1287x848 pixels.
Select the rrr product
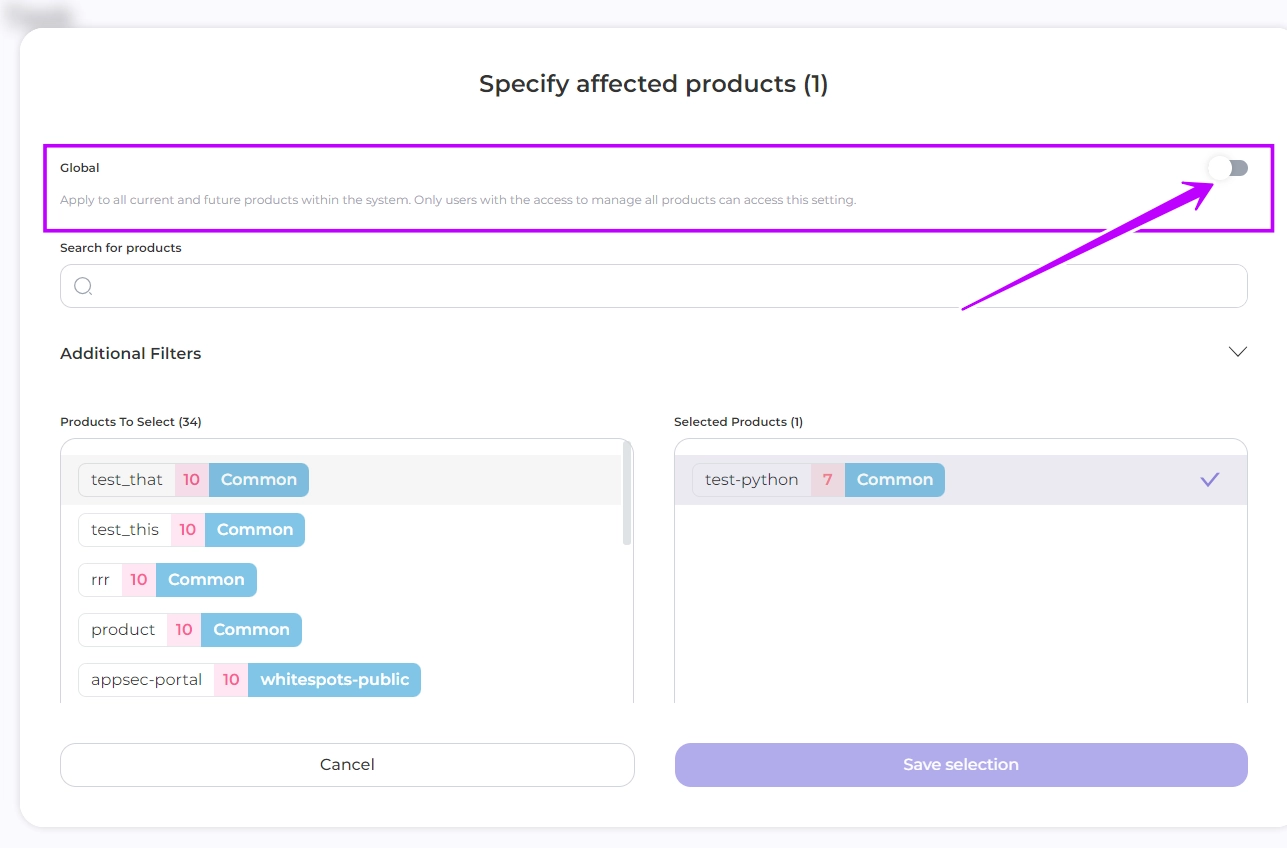100,580
